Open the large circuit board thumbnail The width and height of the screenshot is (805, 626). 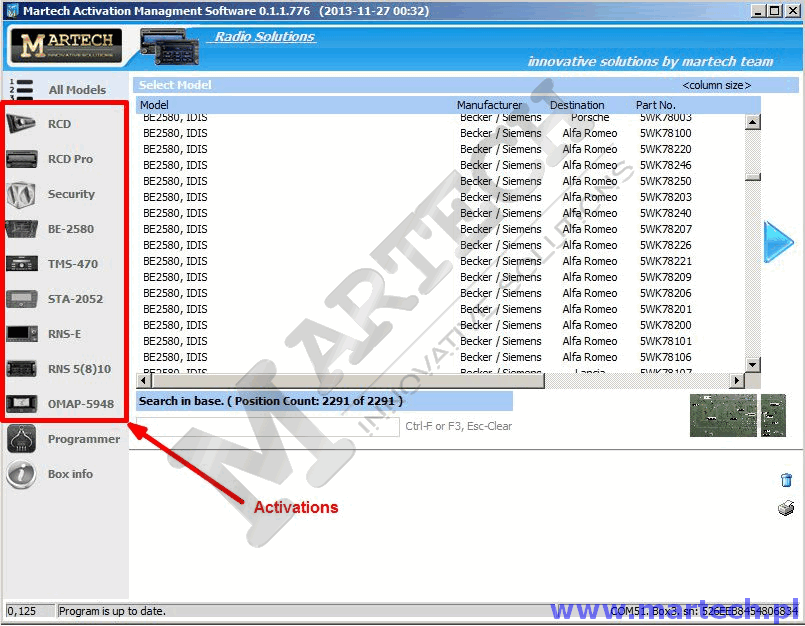pos(723,415)
